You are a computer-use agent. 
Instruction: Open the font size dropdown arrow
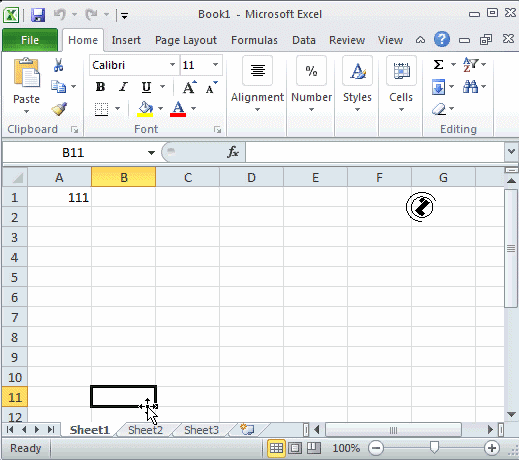pyautogui.click(x=215, y=65)
